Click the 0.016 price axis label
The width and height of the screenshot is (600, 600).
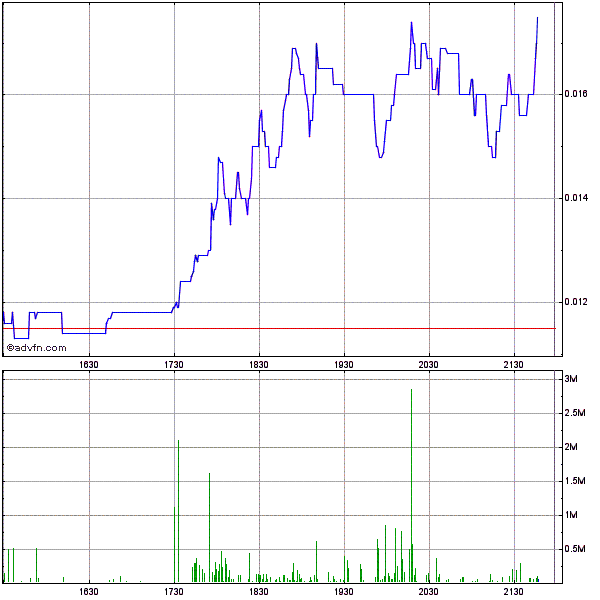(576, 94)
